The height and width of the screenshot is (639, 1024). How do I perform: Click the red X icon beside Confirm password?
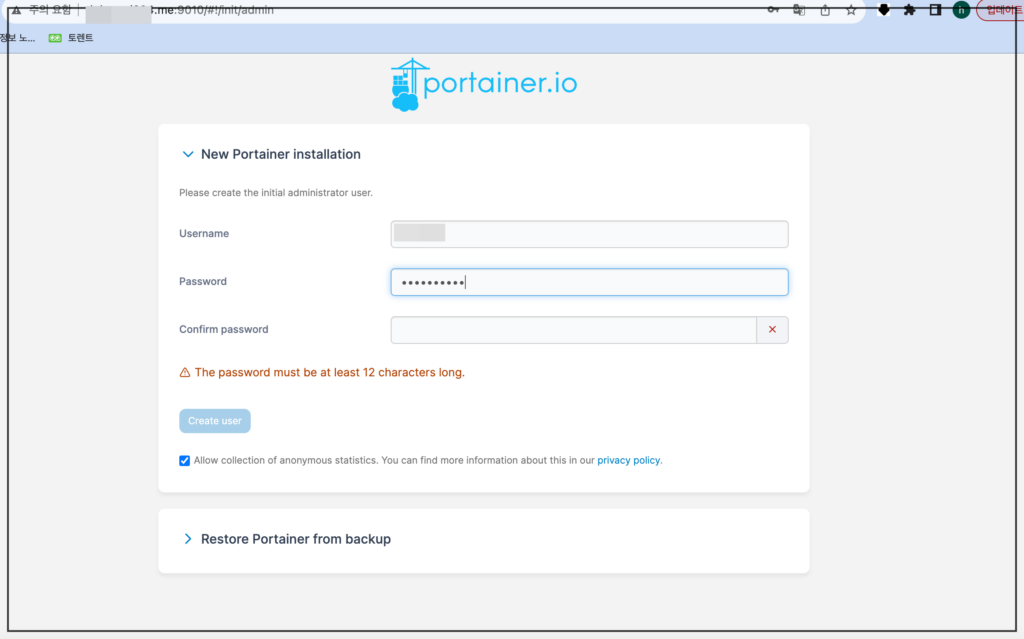[773, 330]
